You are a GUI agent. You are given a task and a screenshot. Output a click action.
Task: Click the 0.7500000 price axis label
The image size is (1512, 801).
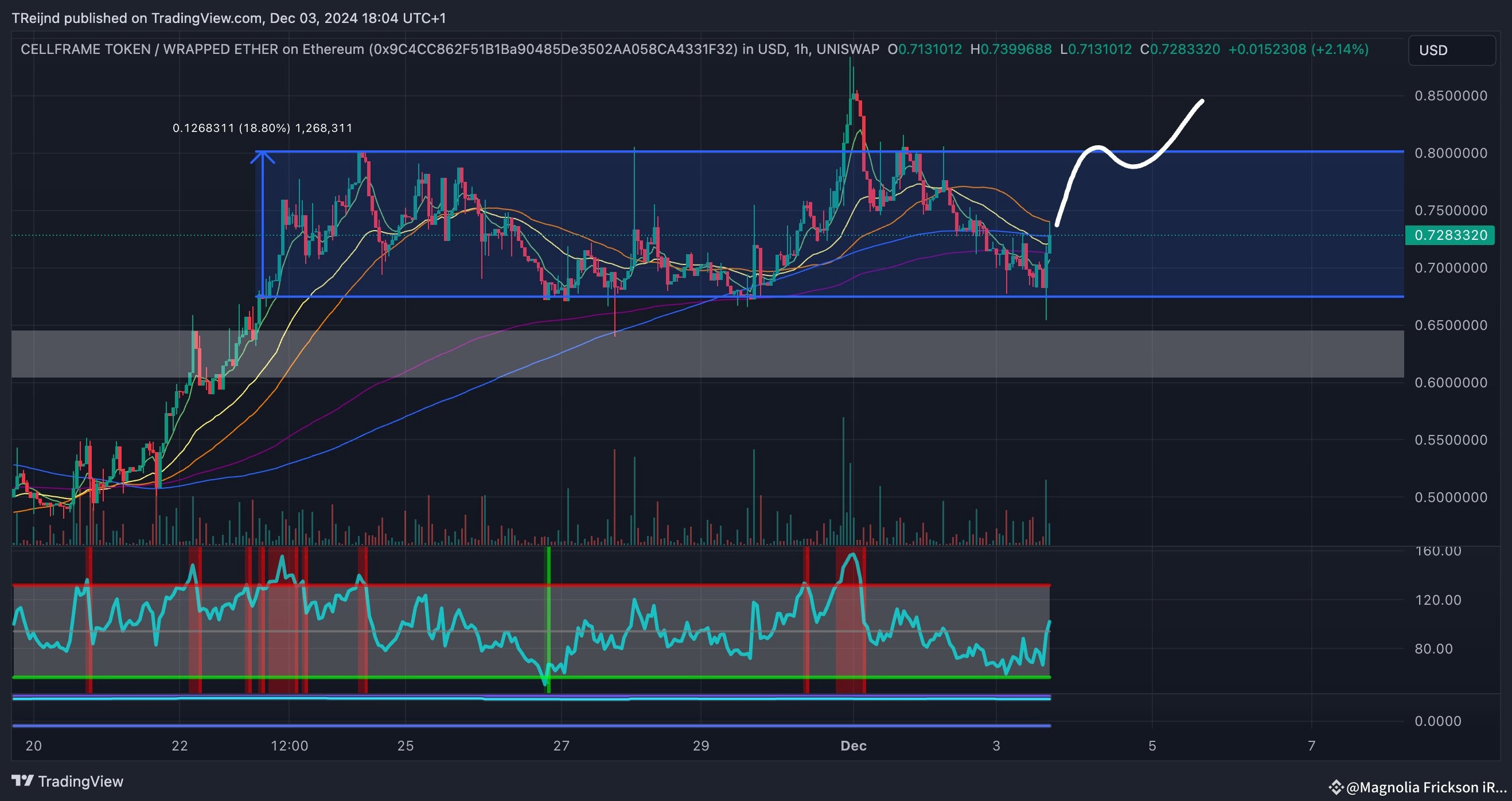click(x=1451, y=210)
